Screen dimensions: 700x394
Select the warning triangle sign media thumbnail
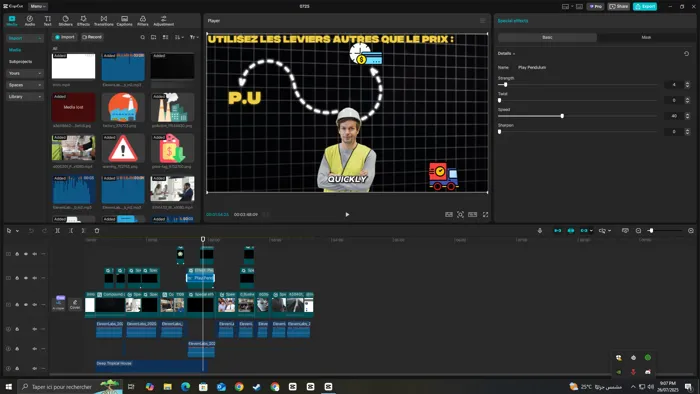(123, 148)
